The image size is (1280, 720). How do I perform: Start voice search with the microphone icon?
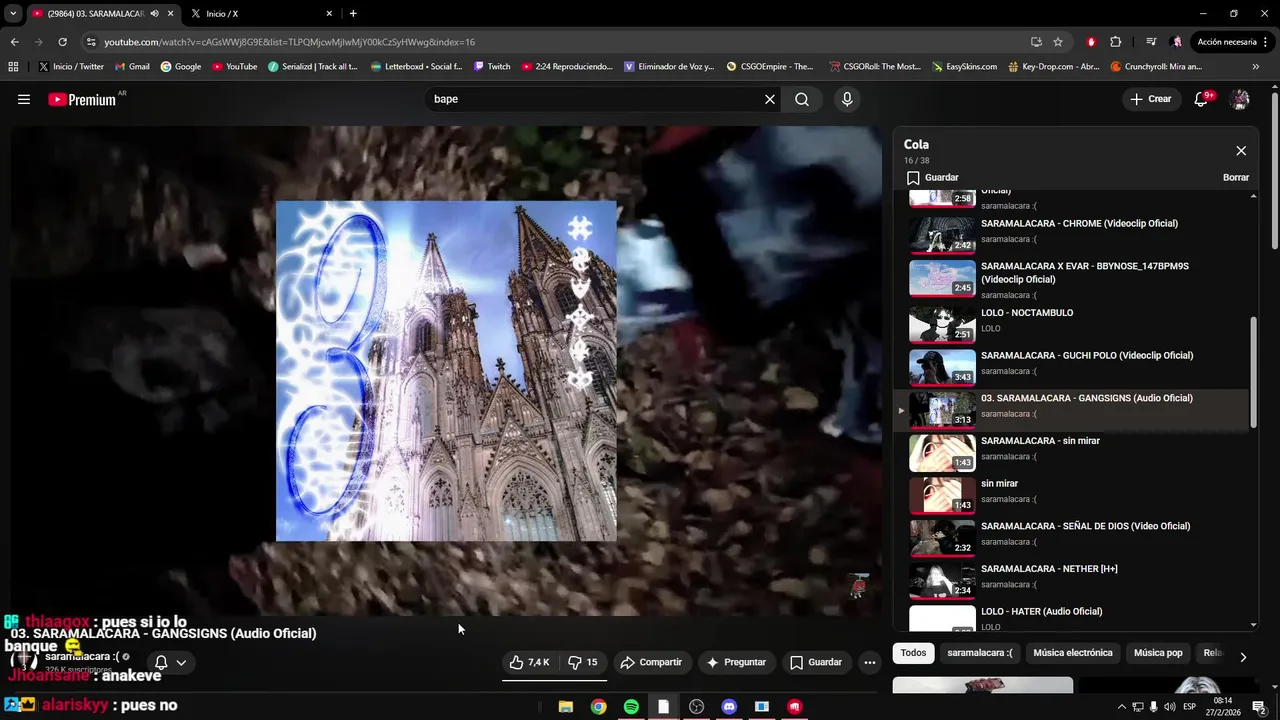(847, 99)
